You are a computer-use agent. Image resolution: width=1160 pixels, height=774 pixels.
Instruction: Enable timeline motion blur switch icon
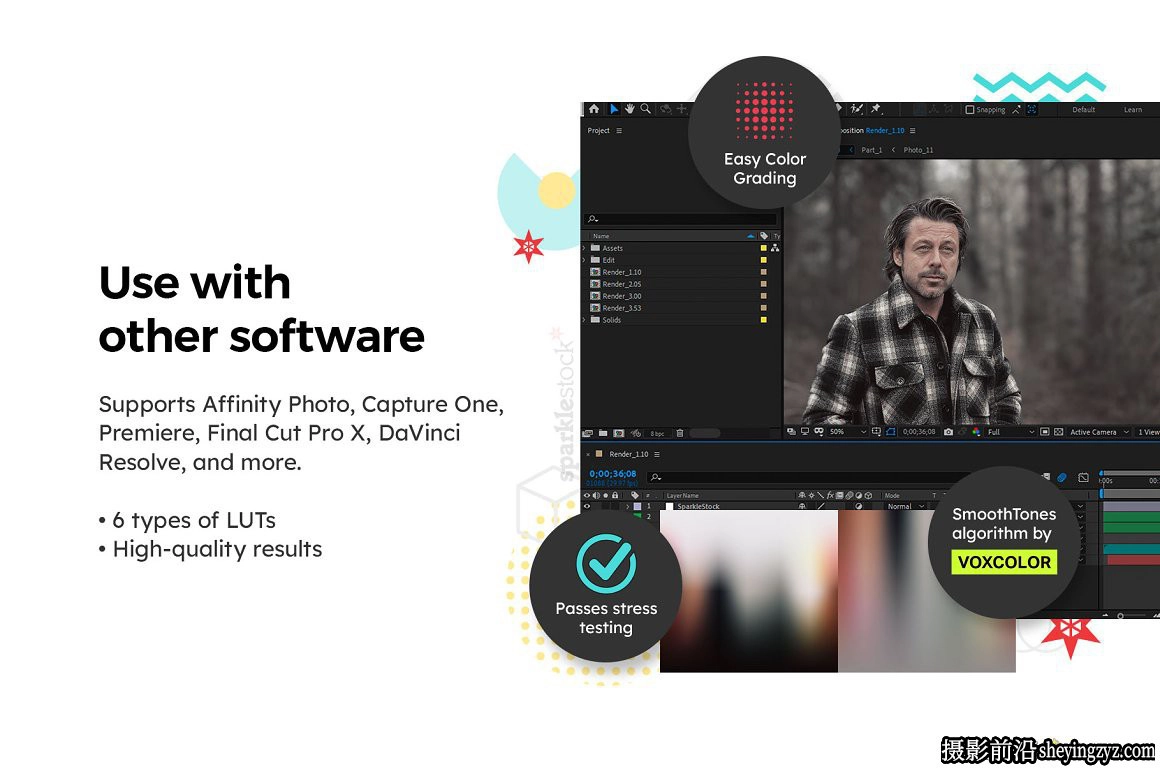click(x=1062, y=478)
